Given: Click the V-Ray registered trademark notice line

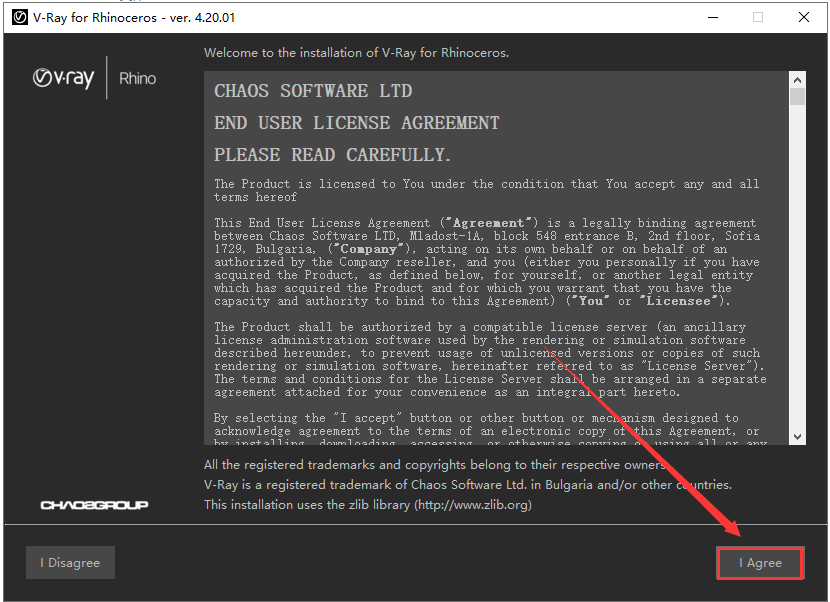Looking at the screenshot, I should pyautogui.click(x=468, y=484).
